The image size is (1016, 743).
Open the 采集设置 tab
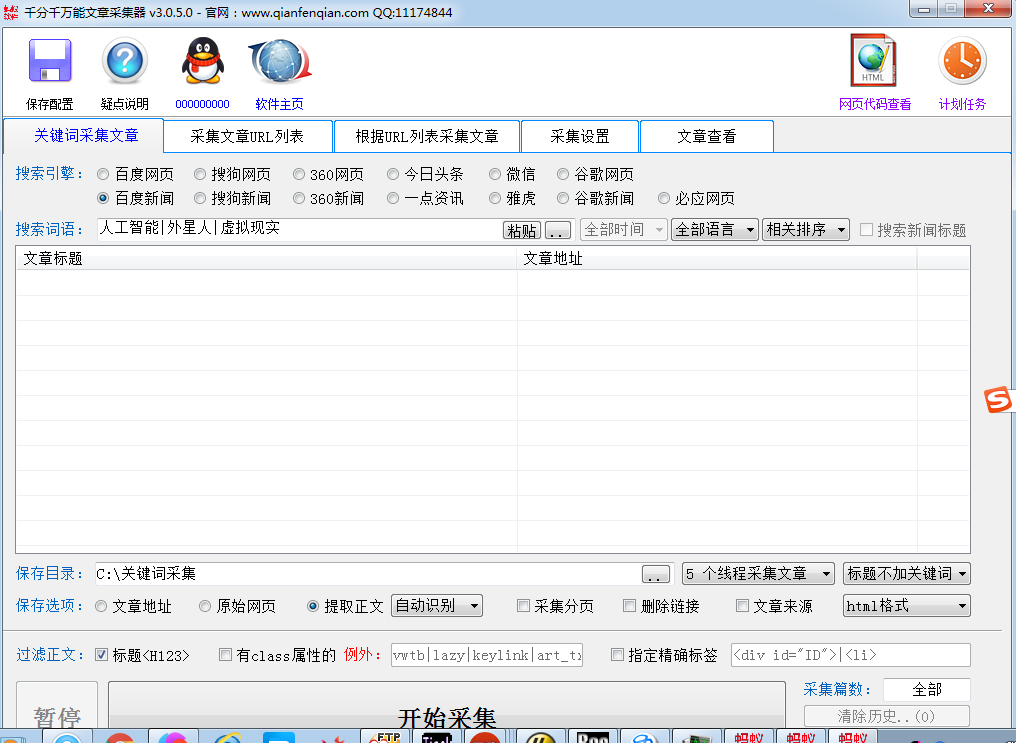point(580,137)
